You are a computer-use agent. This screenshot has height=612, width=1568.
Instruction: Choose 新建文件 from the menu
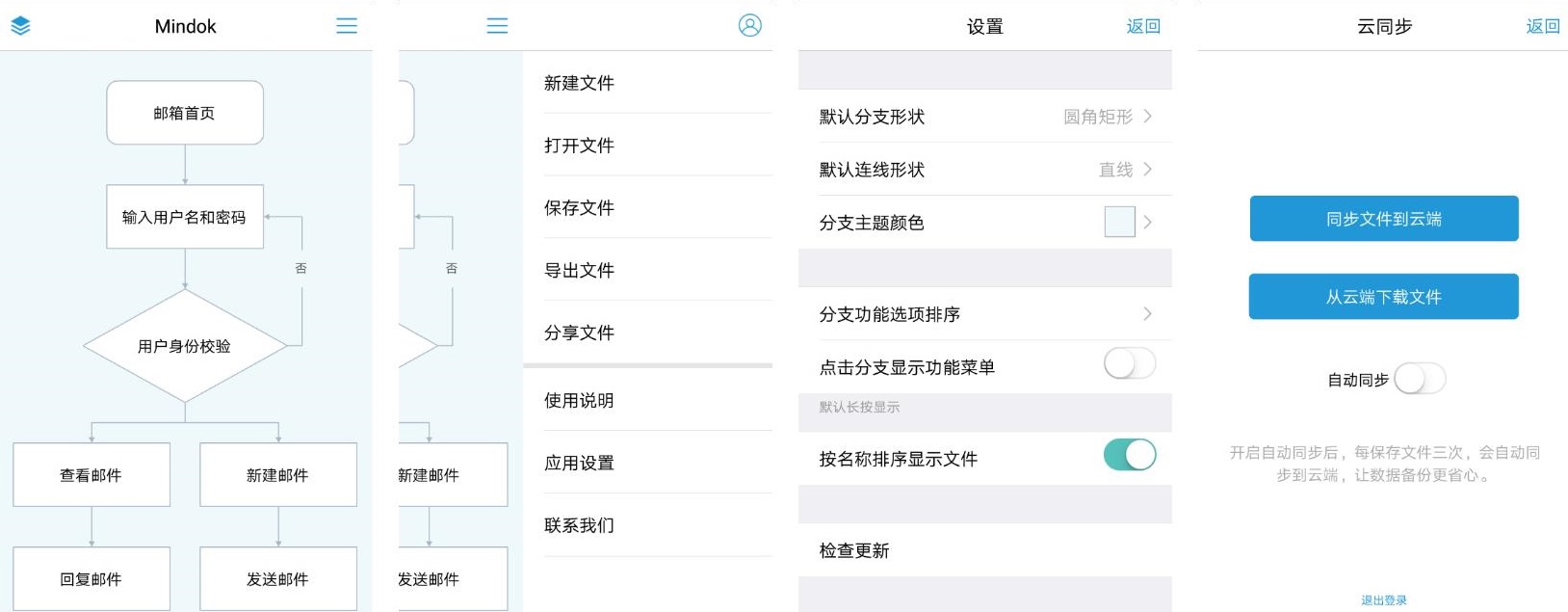click(x=647, y=83)
